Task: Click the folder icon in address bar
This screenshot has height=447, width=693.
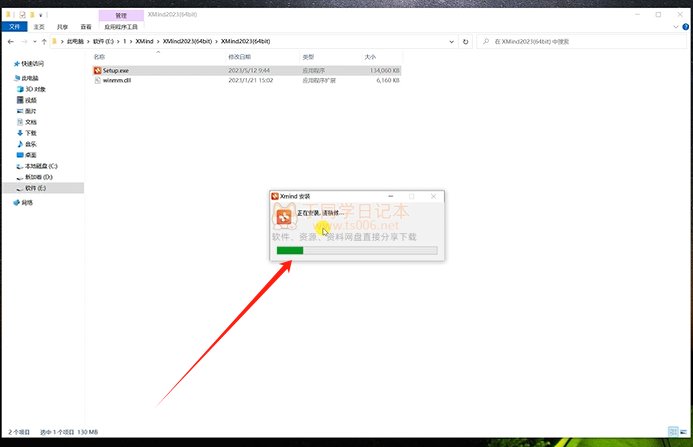Action: coord(54,42)
